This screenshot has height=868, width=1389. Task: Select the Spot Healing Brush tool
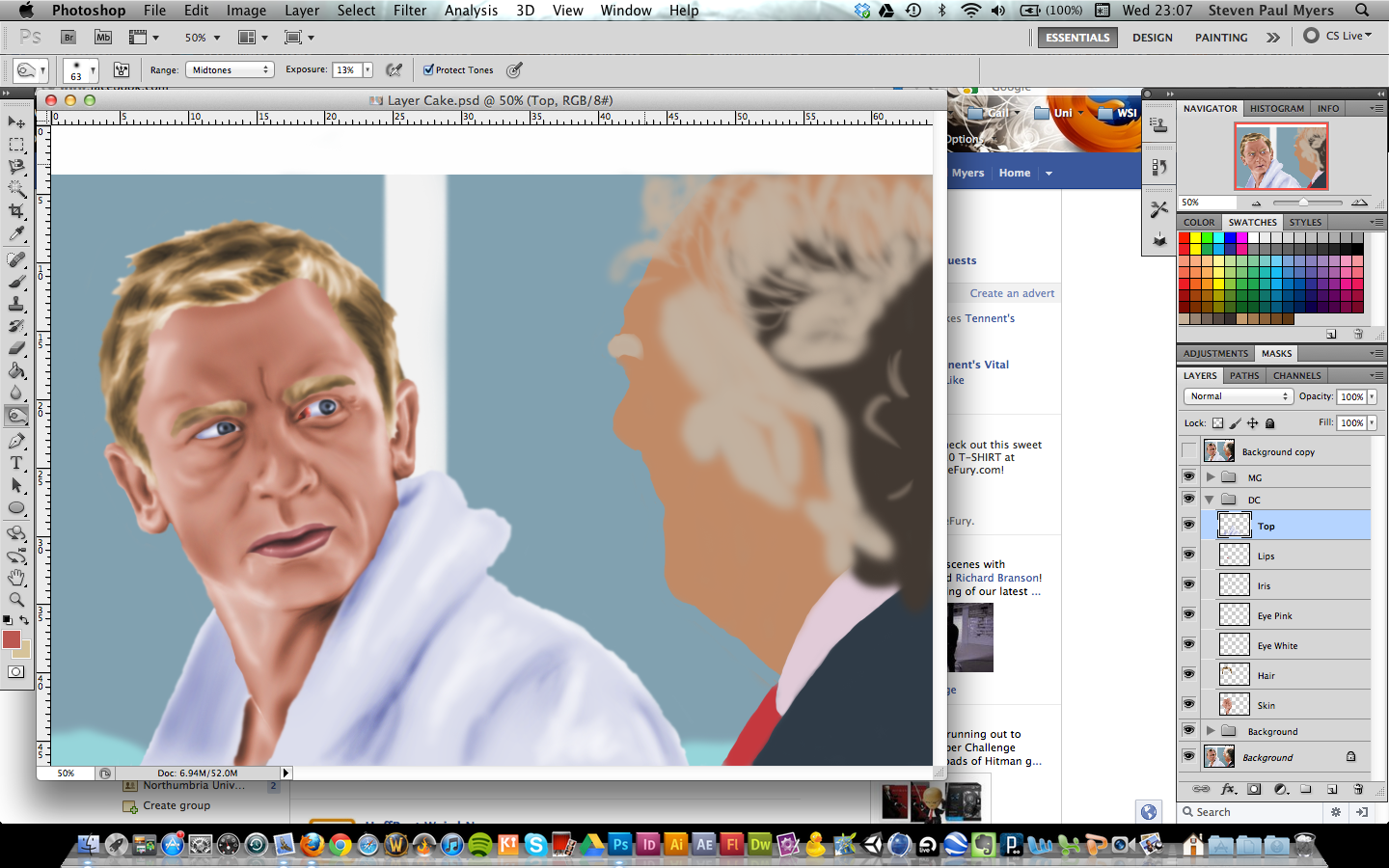(16, 259)
